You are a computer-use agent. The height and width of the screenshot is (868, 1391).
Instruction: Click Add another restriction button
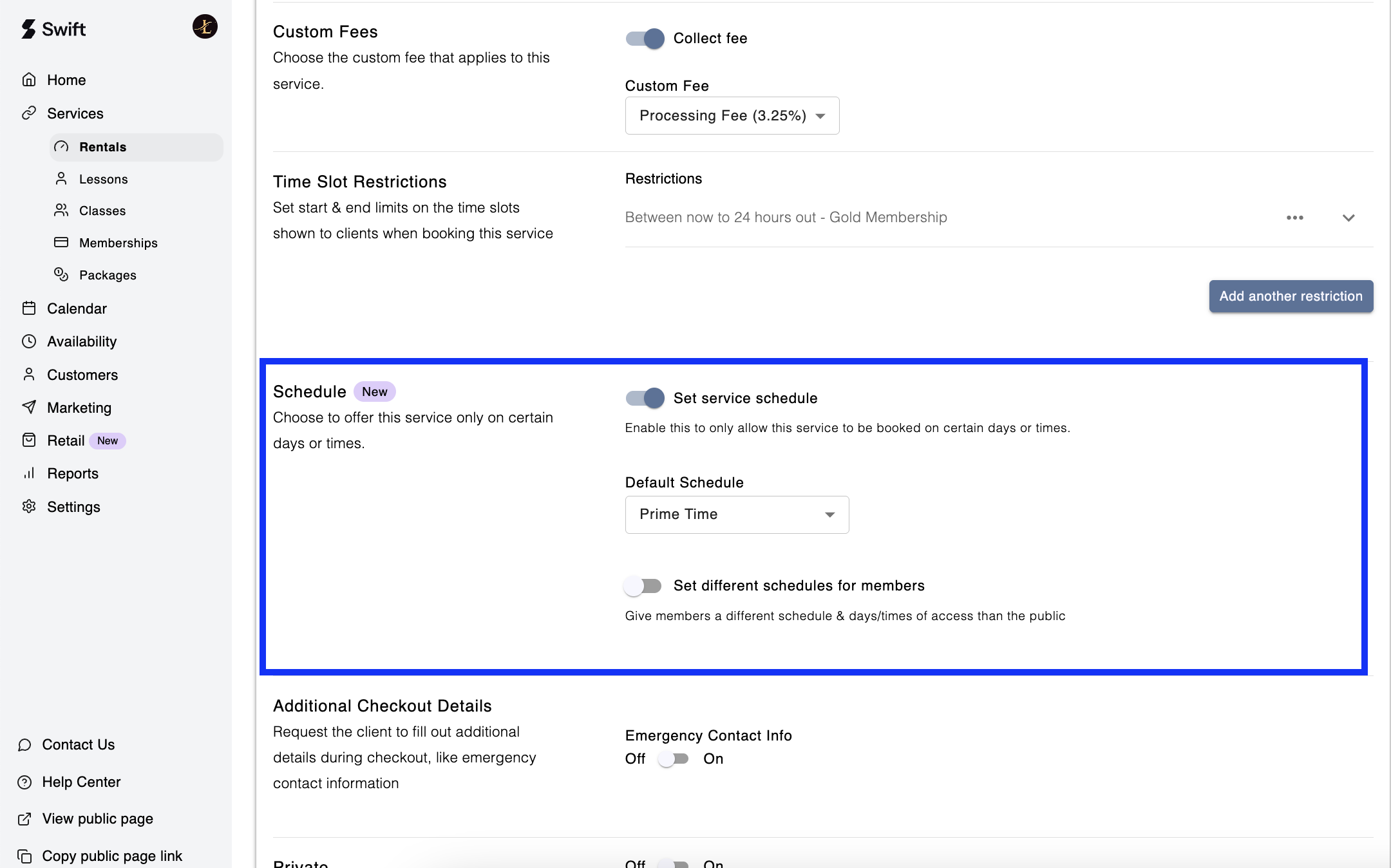(x=1291, y=296)
